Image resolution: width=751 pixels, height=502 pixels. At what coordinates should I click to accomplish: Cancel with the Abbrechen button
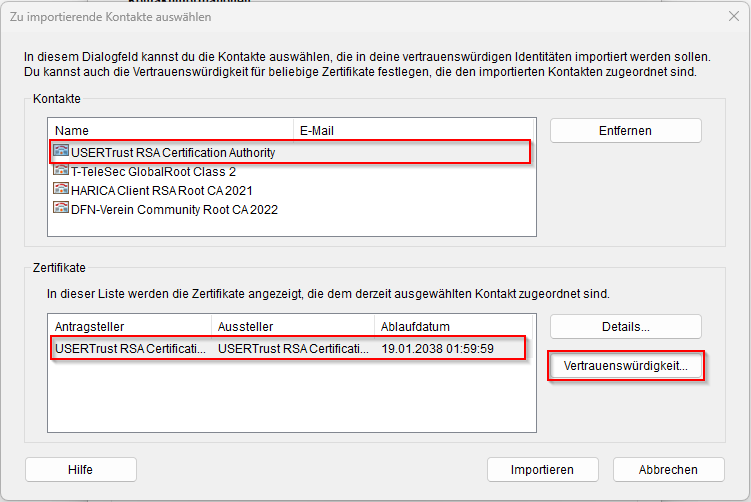coord(668,469)
